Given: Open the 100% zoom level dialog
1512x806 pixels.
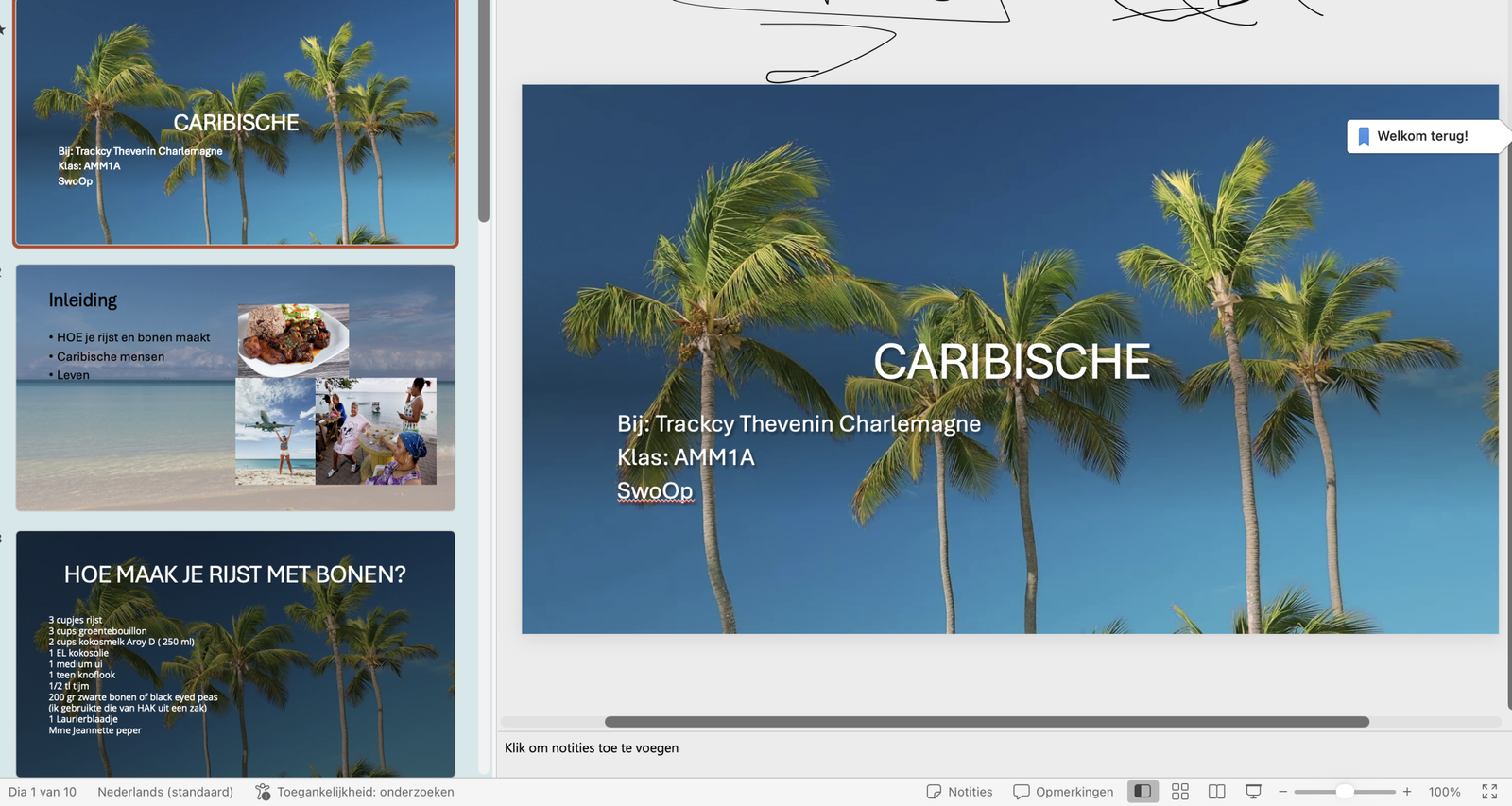Looking at the screenshot, I should pyautogui.click(x=1444, y=792).
